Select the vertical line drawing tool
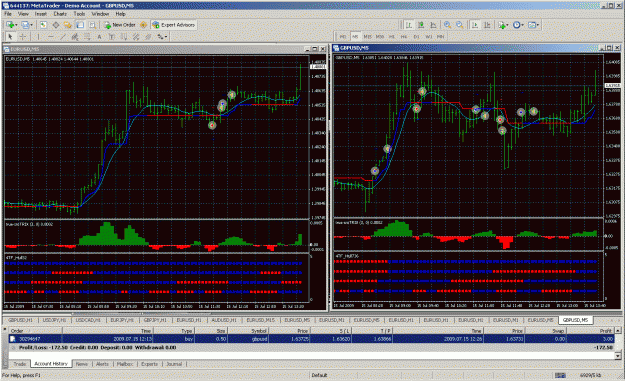Screen dimensions: 625x381 coord(38,37)
